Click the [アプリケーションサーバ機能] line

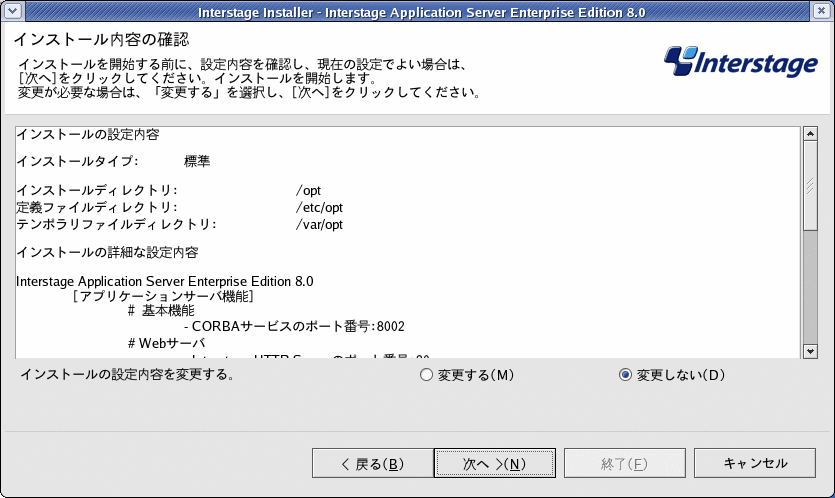point(163,296)
